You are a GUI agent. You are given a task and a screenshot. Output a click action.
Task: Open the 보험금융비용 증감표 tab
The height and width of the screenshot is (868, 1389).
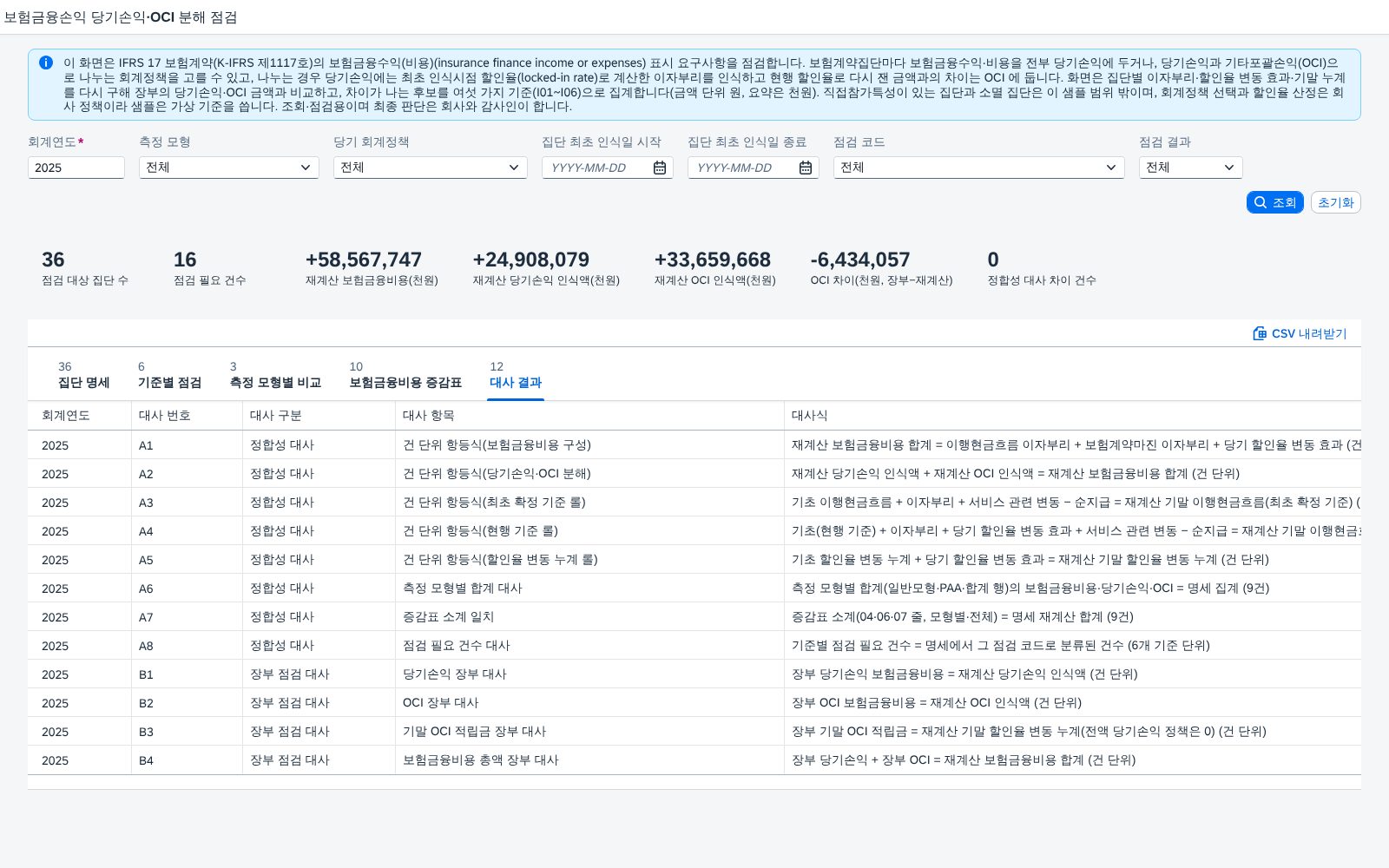[405, 375]
